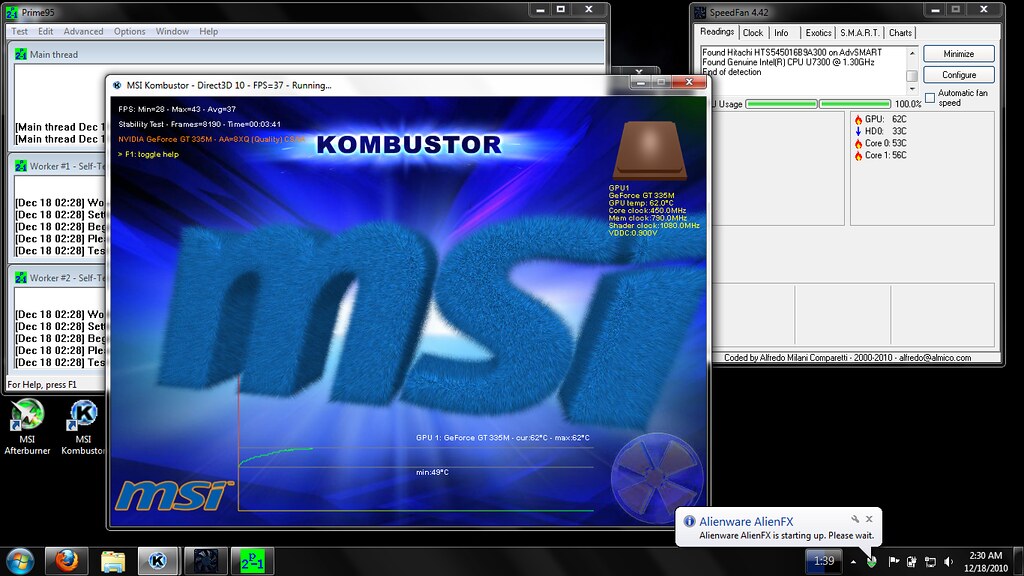Open the MSI Afterburner desktop shortcut
The height and width of the screenshot is (576, 1024).
pos(27,426)
